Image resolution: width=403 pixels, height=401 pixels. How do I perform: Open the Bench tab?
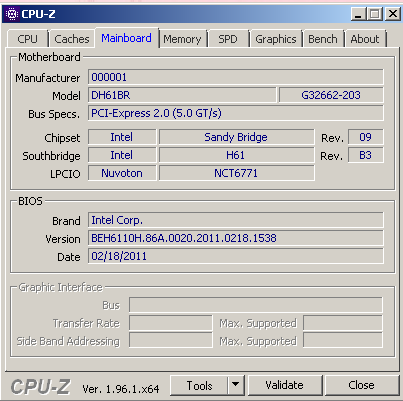[323, 39]
